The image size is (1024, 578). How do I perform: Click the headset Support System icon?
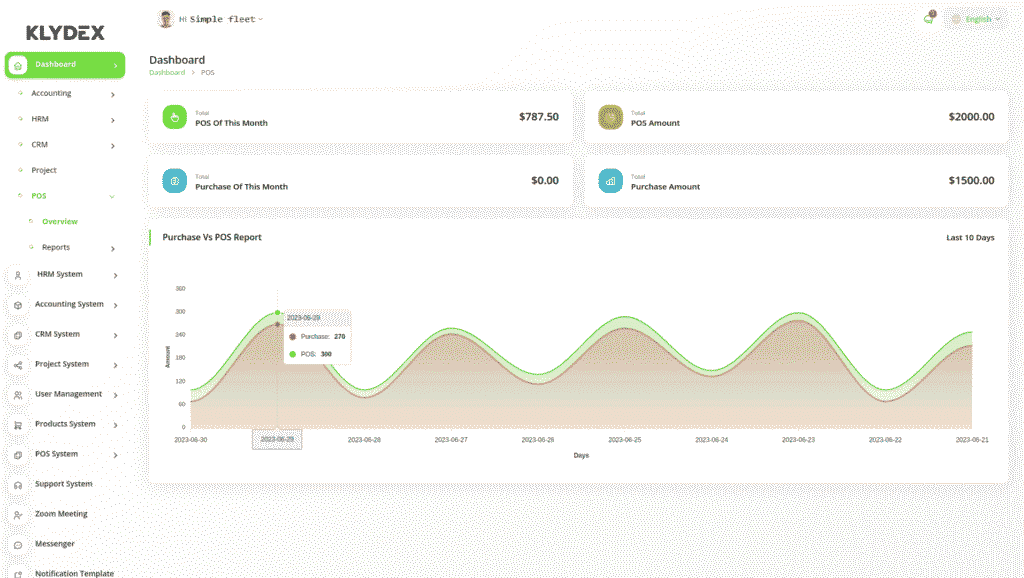18,484
